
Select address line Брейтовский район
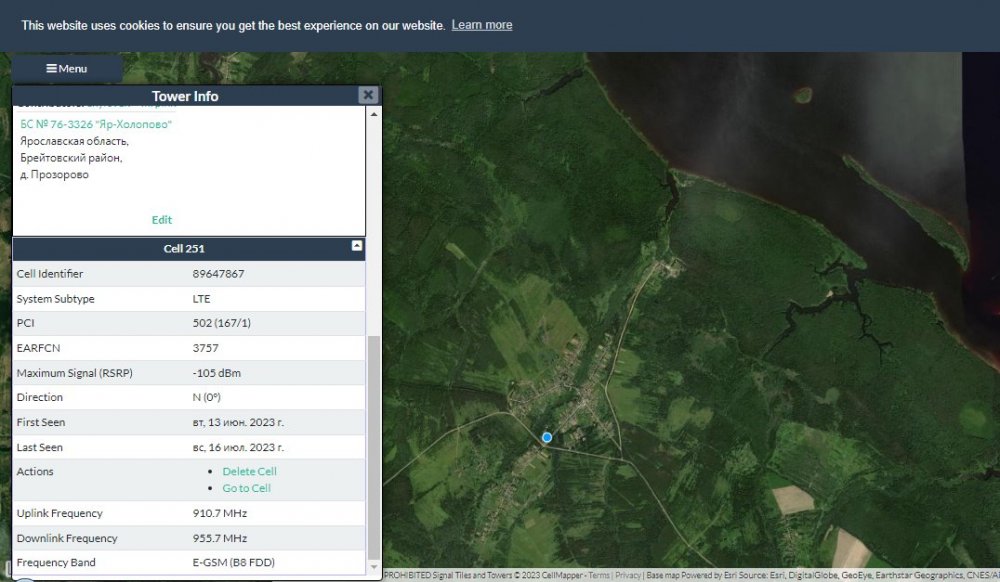[x=71, y=157]
